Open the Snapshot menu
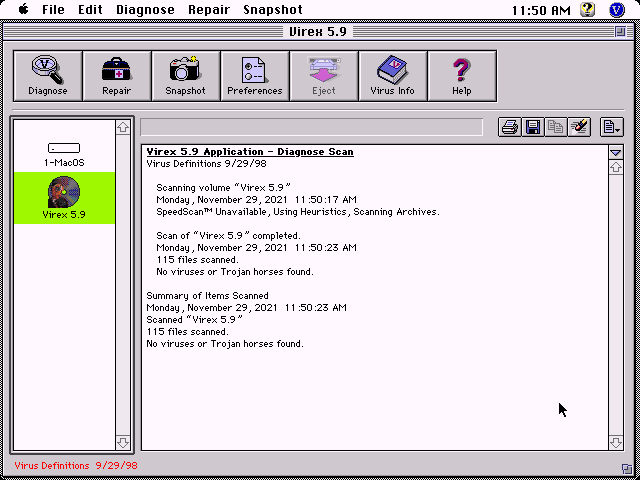Image resolution: width=640 pixels, height=480 pixels. 273,9
